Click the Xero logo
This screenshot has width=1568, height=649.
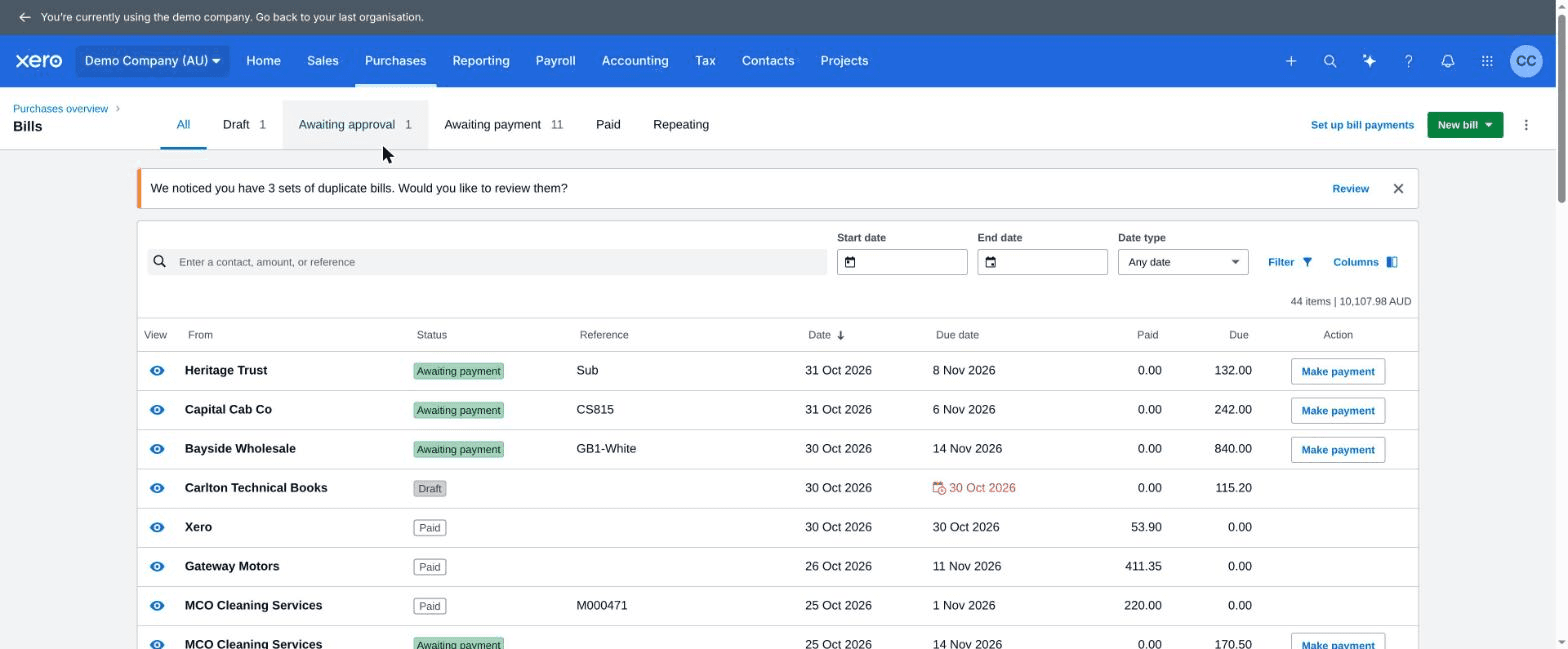38,61
